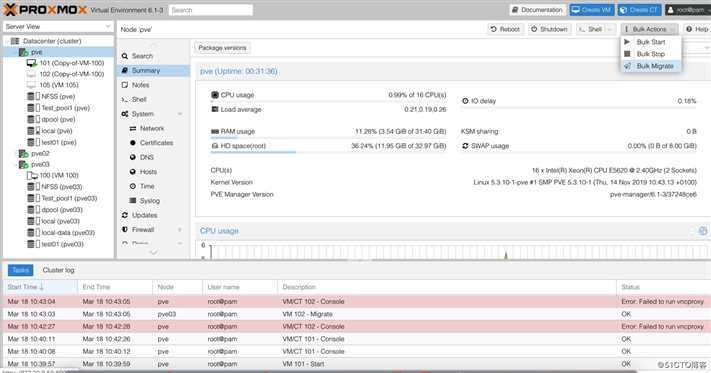
Task: Sort by Description column
Action: (447, 287)
